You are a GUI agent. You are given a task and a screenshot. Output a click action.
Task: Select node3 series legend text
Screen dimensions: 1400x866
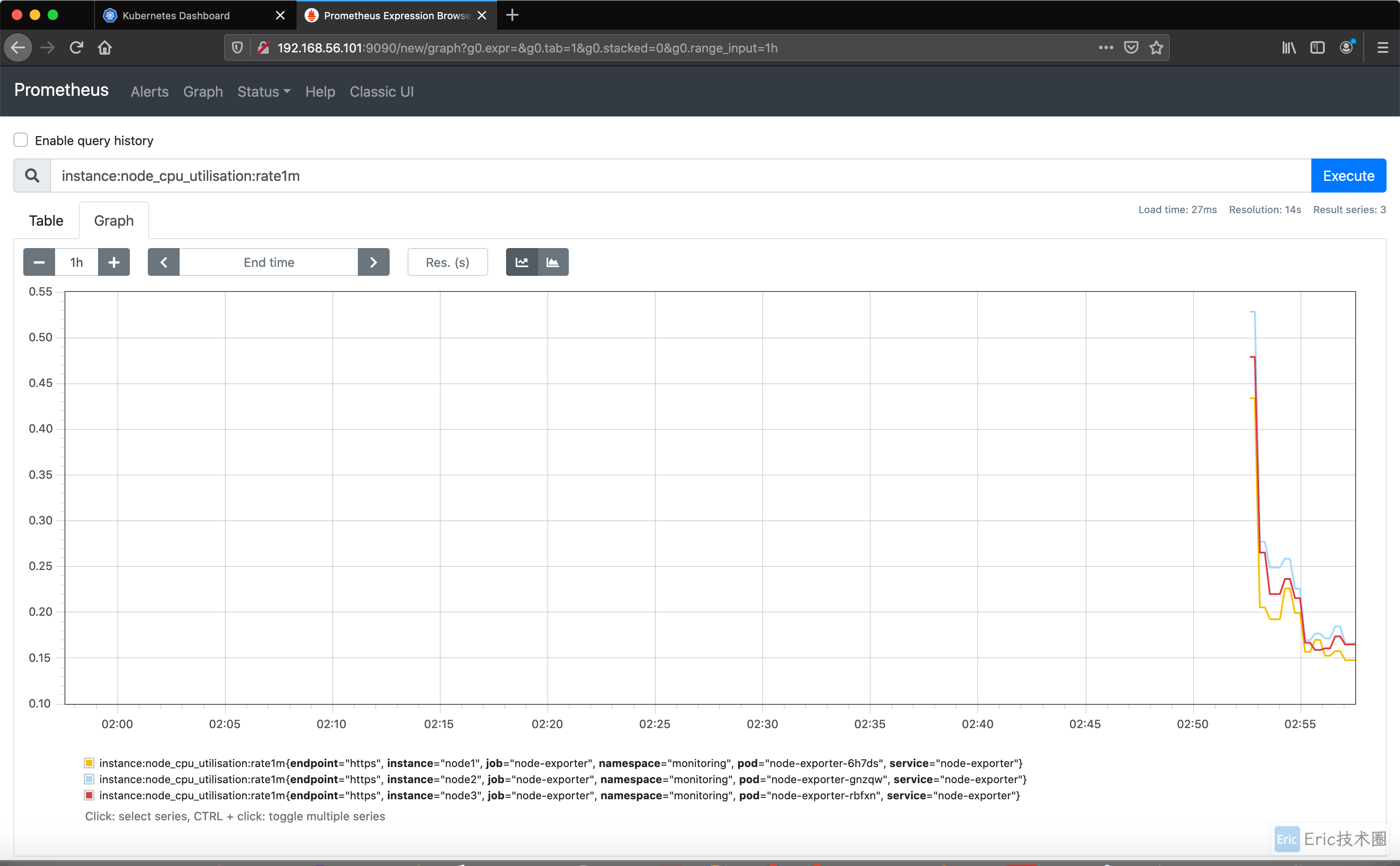pyautogui.click(x=560, y=795)
